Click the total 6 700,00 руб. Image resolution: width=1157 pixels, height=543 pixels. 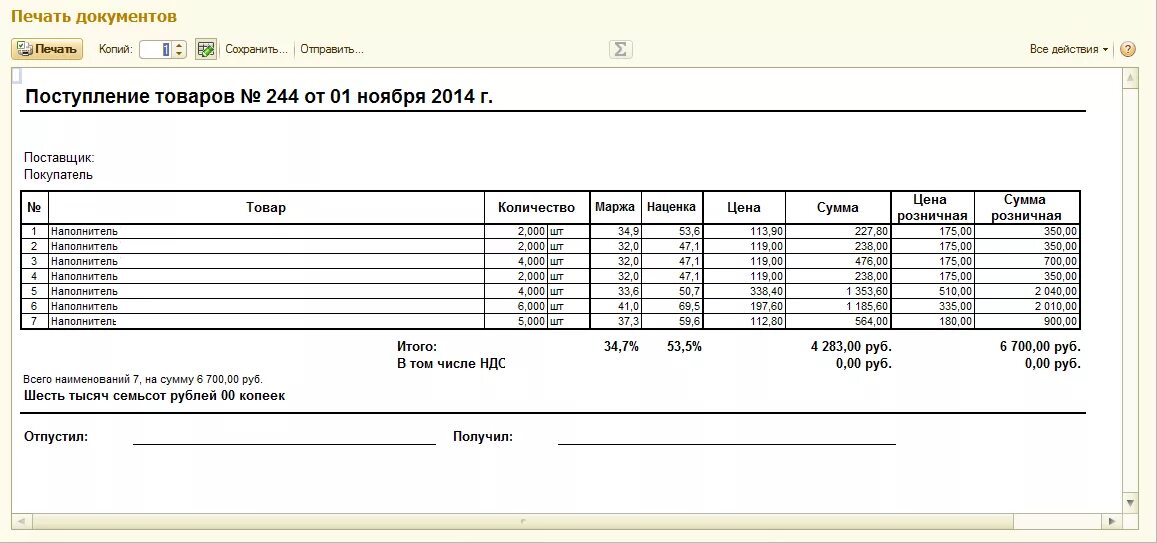click(x=1040, y=347)
